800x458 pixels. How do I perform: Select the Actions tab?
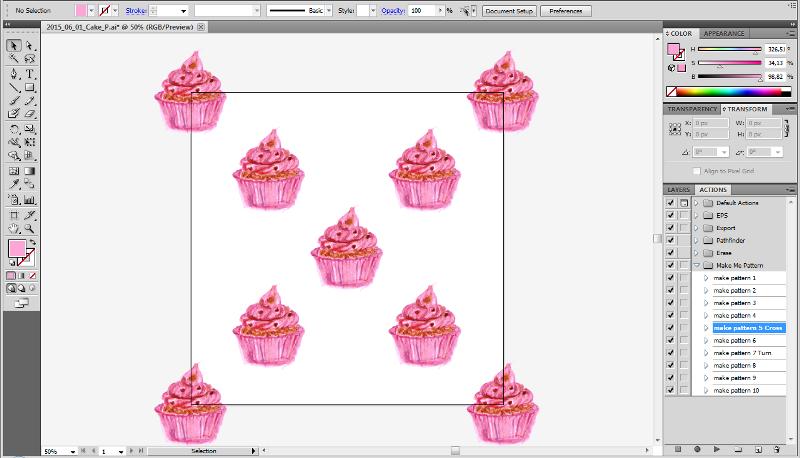pyautogui.click(x=713, y=190)
